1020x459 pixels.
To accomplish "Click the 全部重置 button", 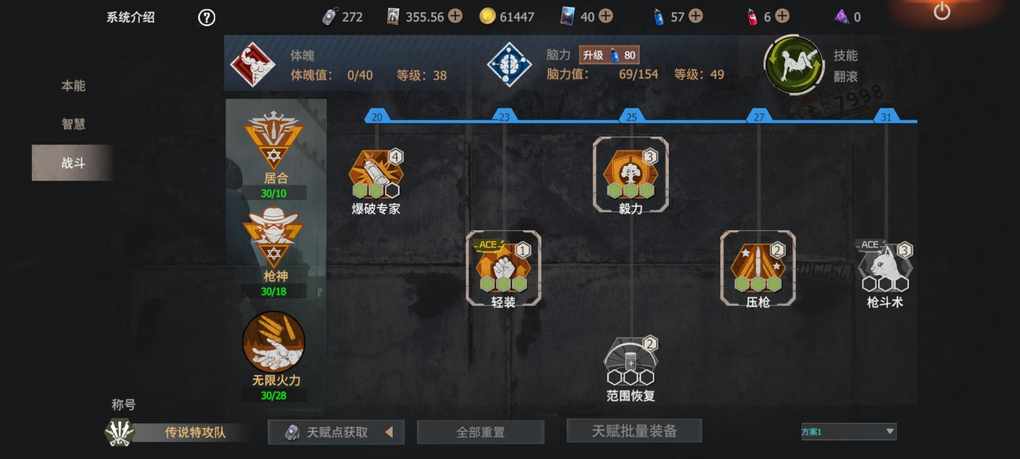I will [x=480, y=432].
